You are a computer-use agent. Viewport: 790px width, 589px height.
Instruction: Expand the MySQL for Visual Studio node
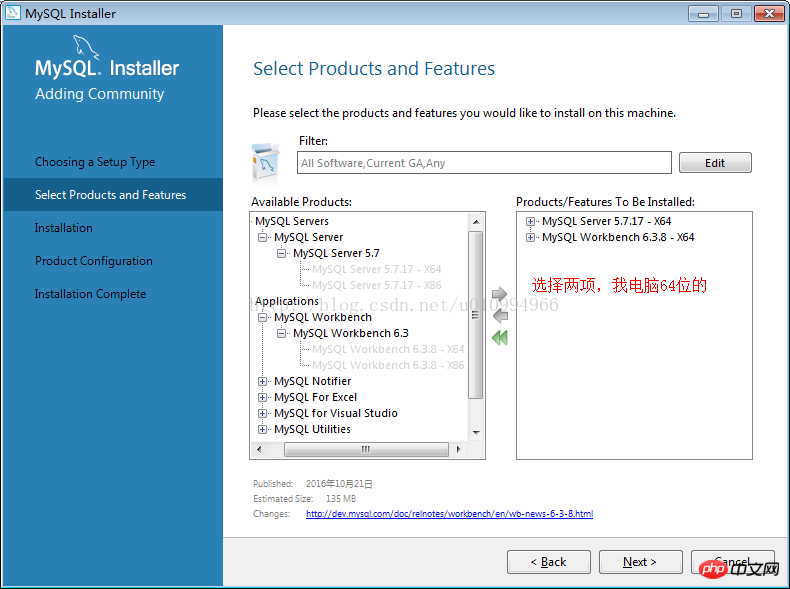(262, 414)
